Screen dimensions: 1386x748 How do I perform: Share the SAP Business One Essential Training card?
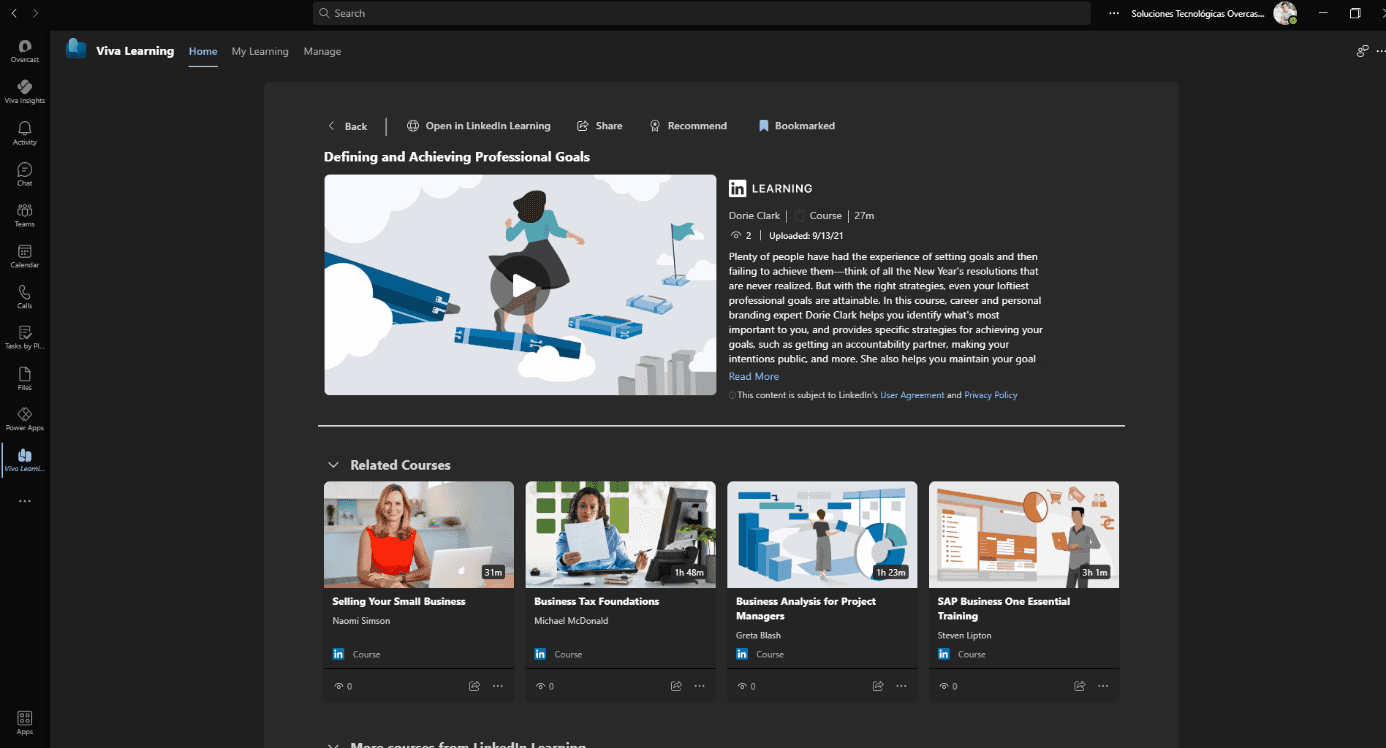(1080, 686)
